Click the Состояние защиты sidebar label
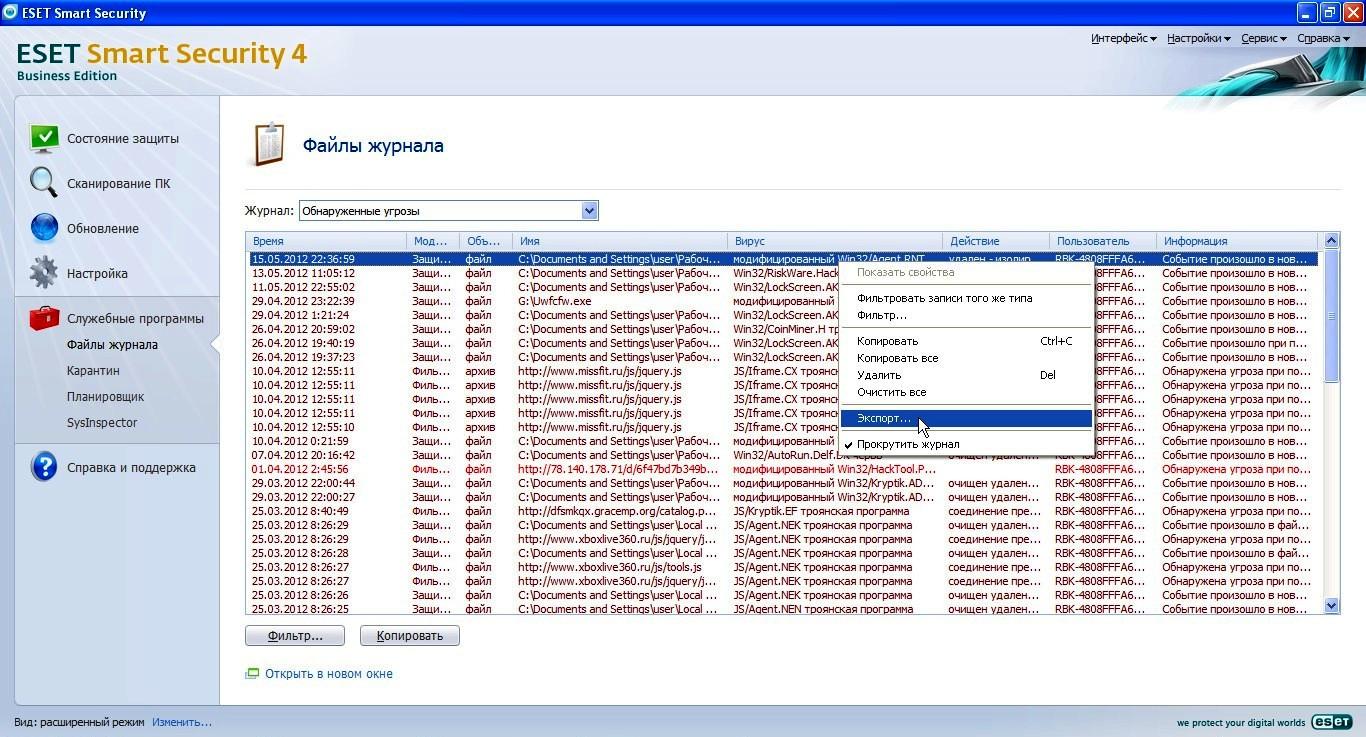 coord(123,139)
